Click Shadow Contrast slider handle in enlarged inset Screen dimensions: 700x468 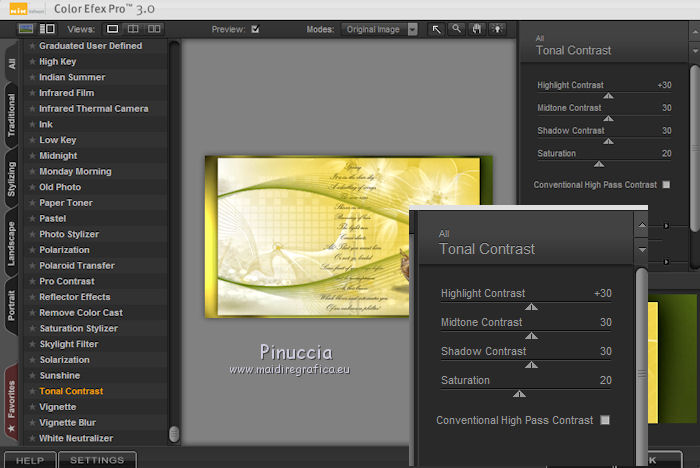(x=531, y=365)
